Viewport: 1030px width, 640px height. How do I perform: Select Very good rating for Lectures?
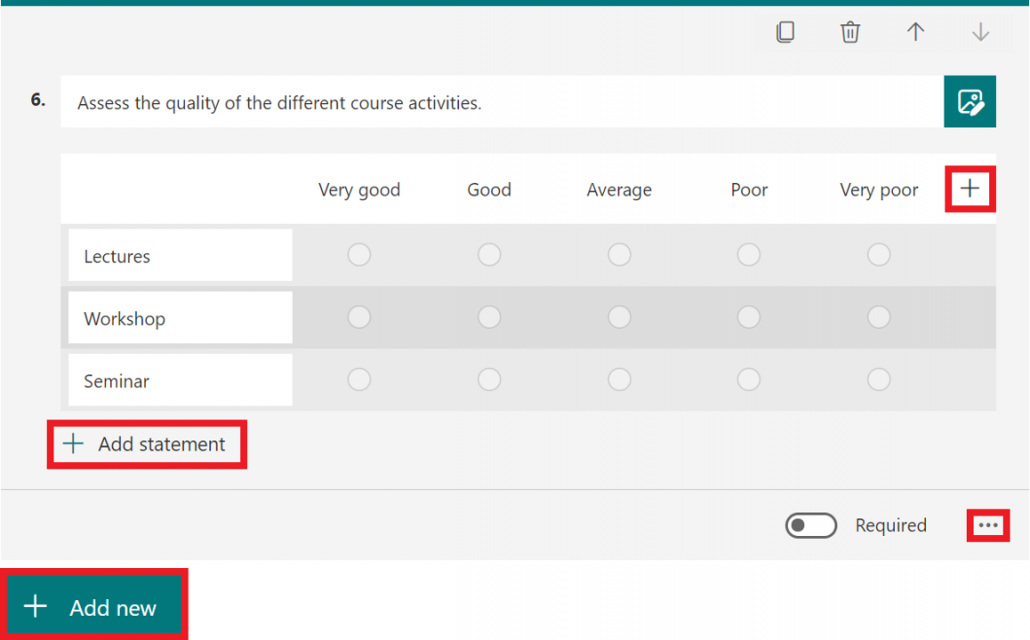point(359,254)
